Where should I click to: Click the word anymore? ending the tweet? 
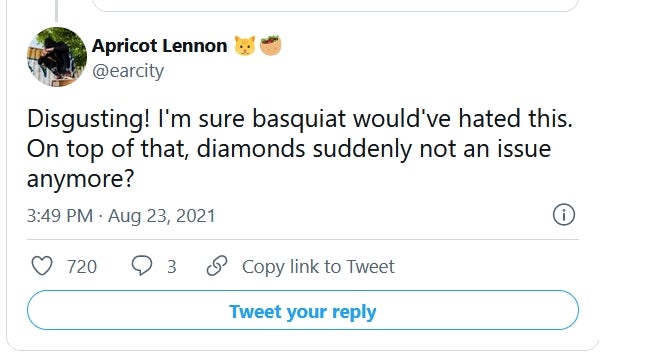(81, 179)
